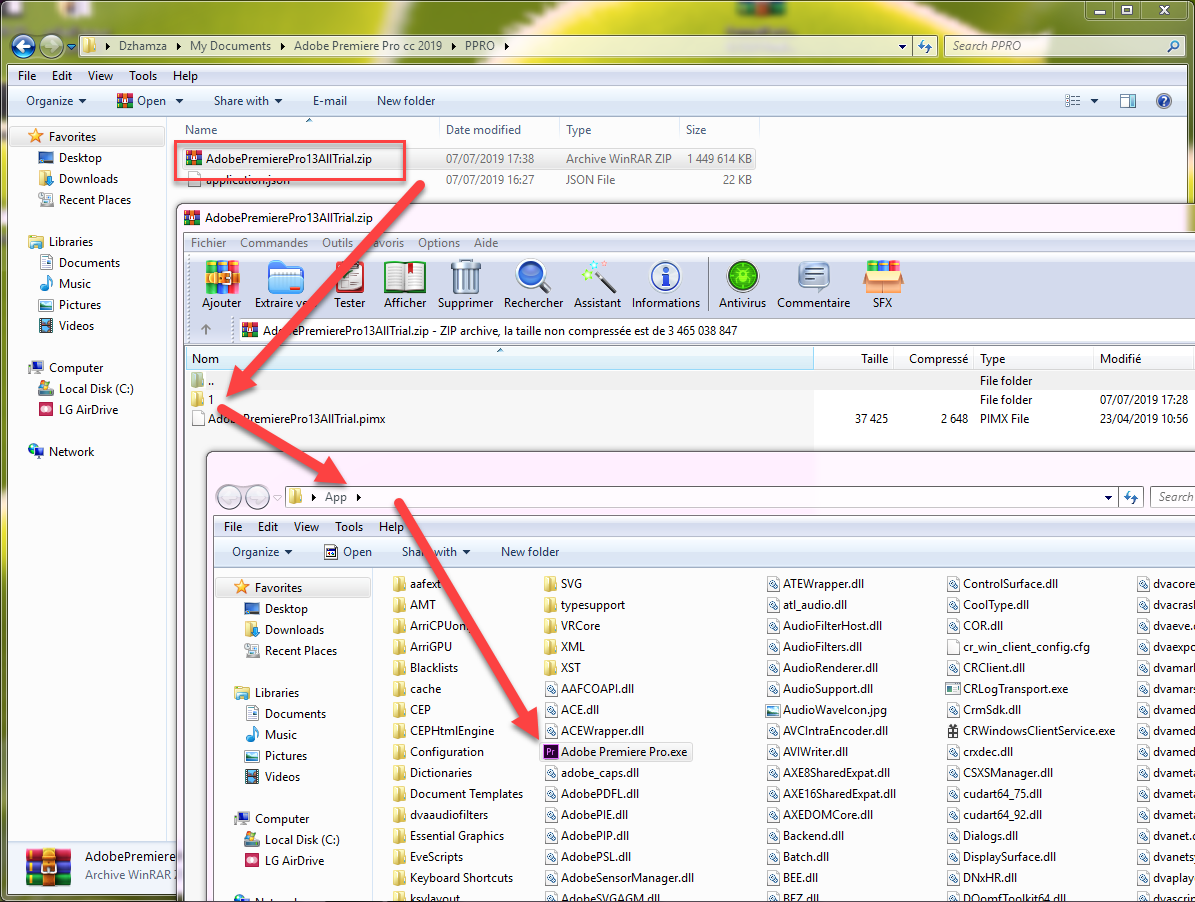Click the Dzhamza breadcrumb segment

[x=143, y=46]
